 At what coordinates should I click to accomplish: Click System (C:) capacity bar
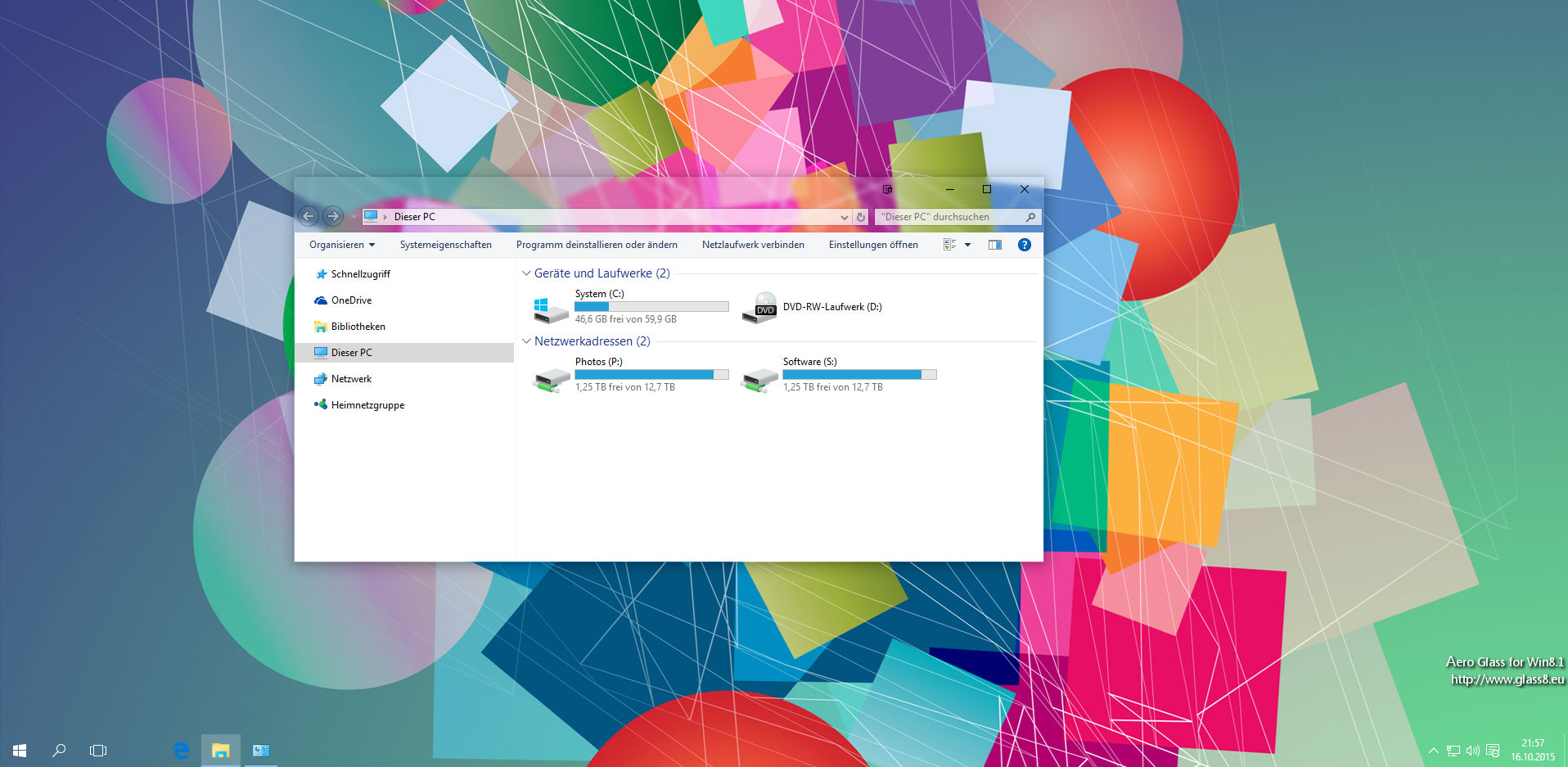(651, 307)
